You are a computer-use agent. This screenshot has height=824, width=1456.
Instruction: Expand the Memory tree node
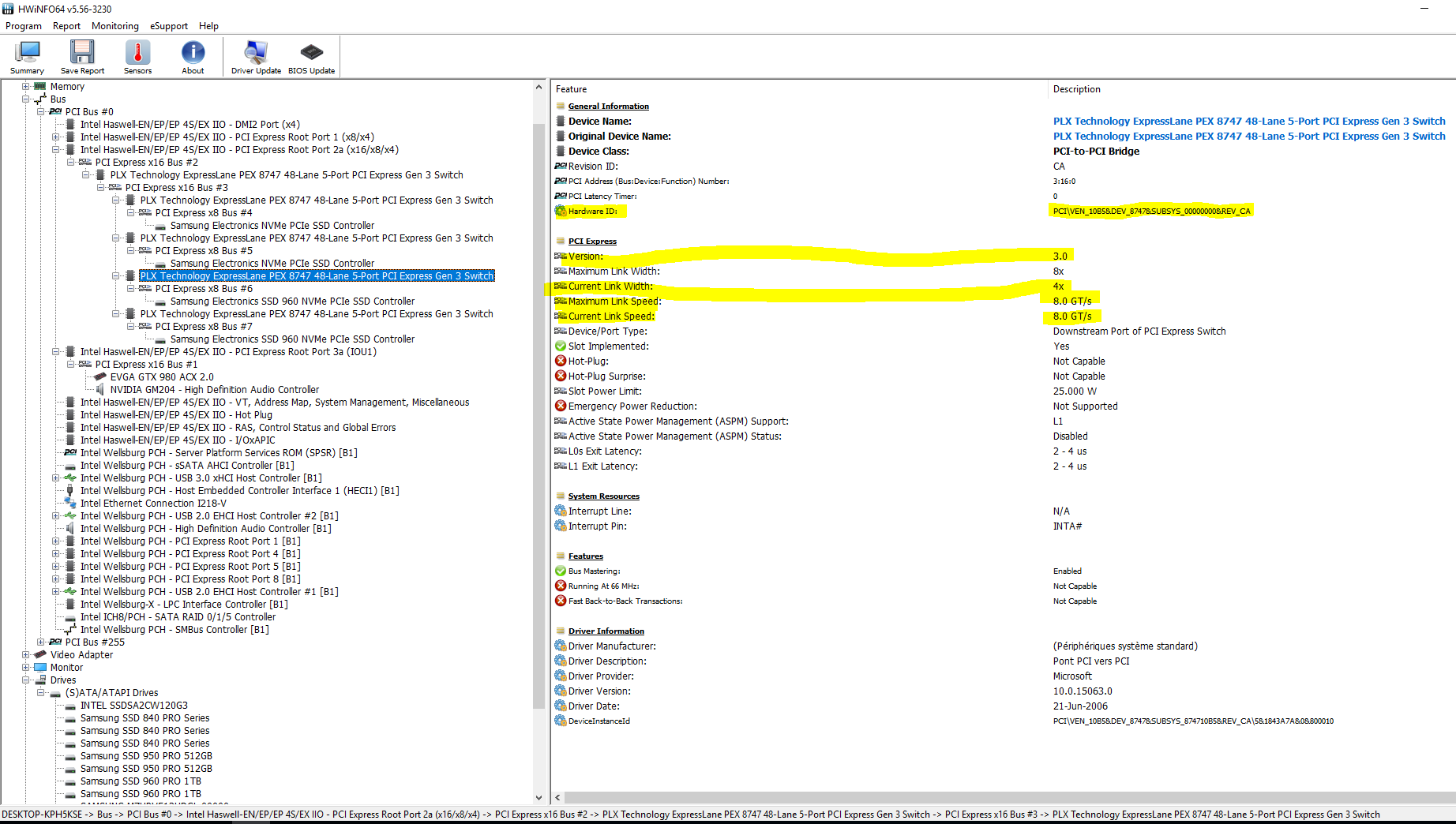click(26, 87)
